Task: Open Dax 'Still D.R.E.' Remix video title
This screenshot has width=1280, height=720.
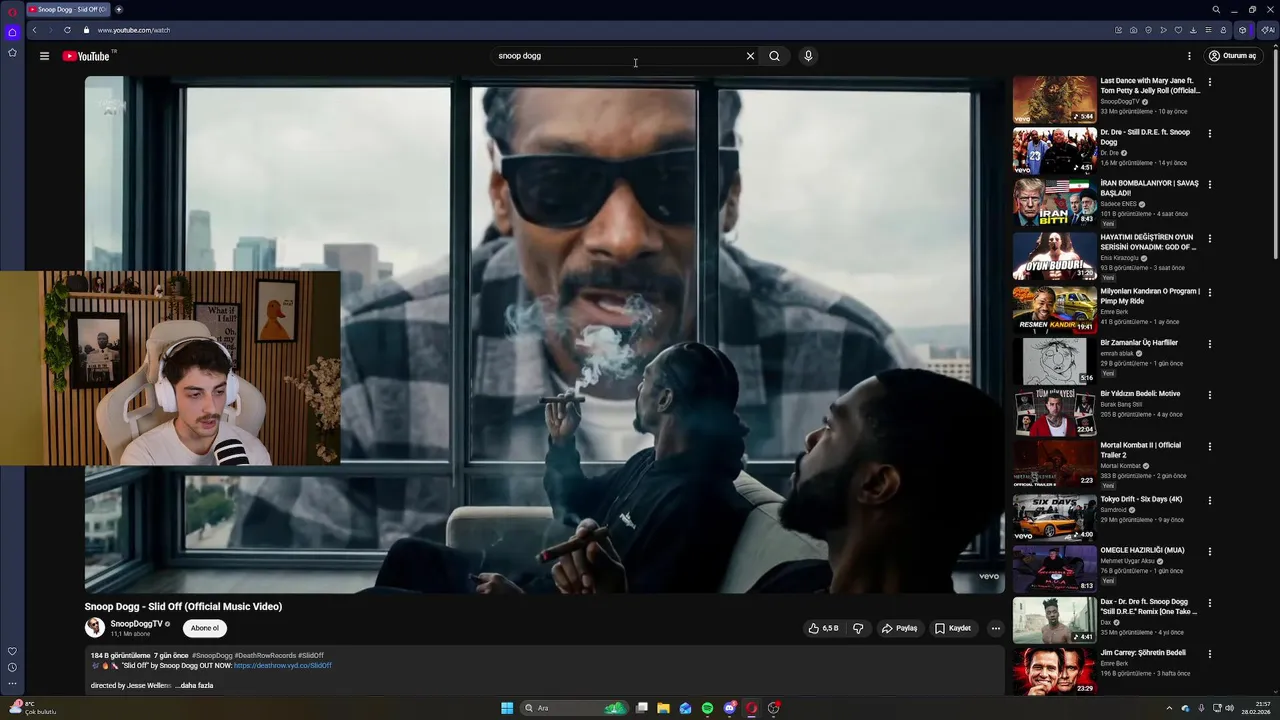Action: (1149, 607)
